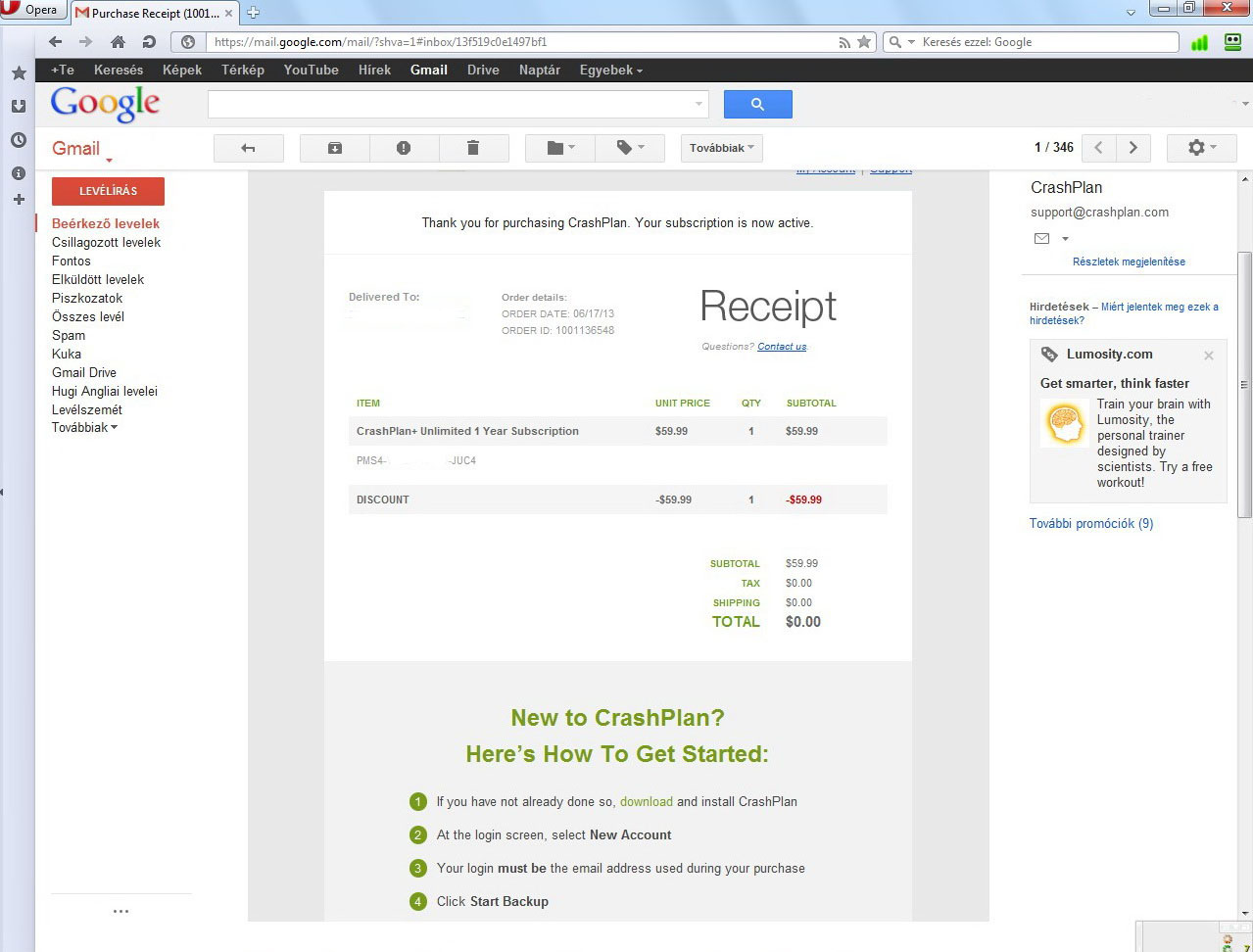Open the RSS feed icon in the address bar
The image size is (1253, 952).
tap(844, 42)
